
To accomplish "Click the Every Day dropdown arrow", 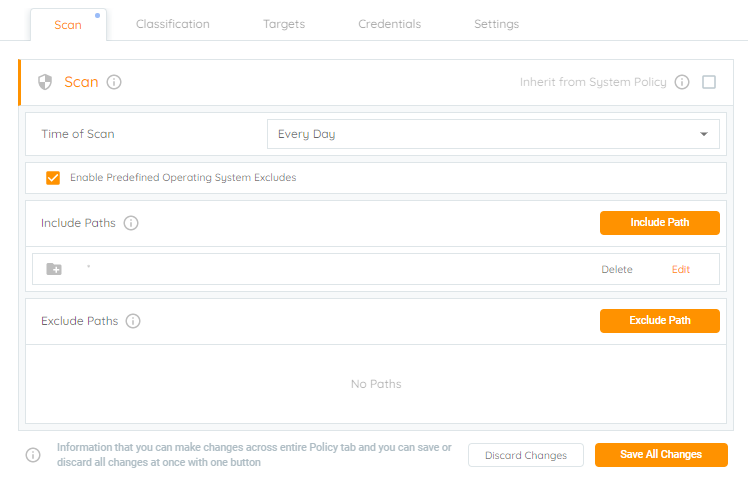I will (x=704, y=134).
